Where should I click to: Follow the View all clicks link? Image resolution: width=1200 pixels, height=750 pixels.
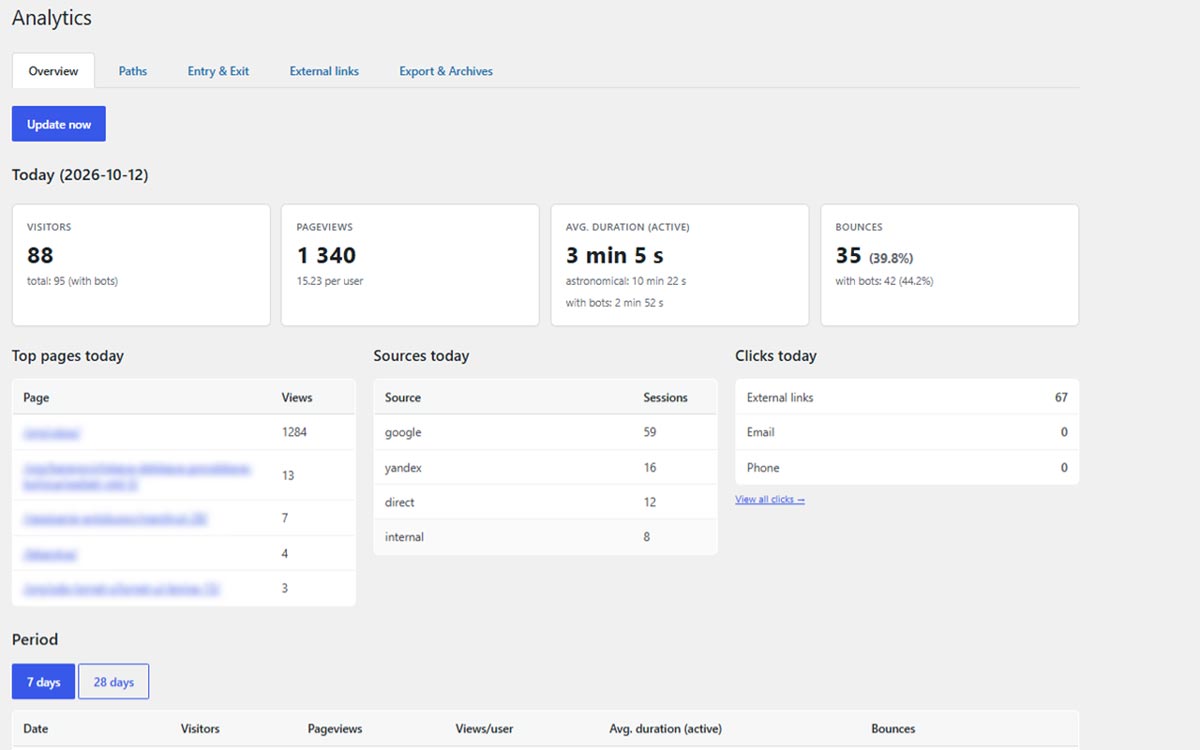pyautogui.click(x=770, y=499)
